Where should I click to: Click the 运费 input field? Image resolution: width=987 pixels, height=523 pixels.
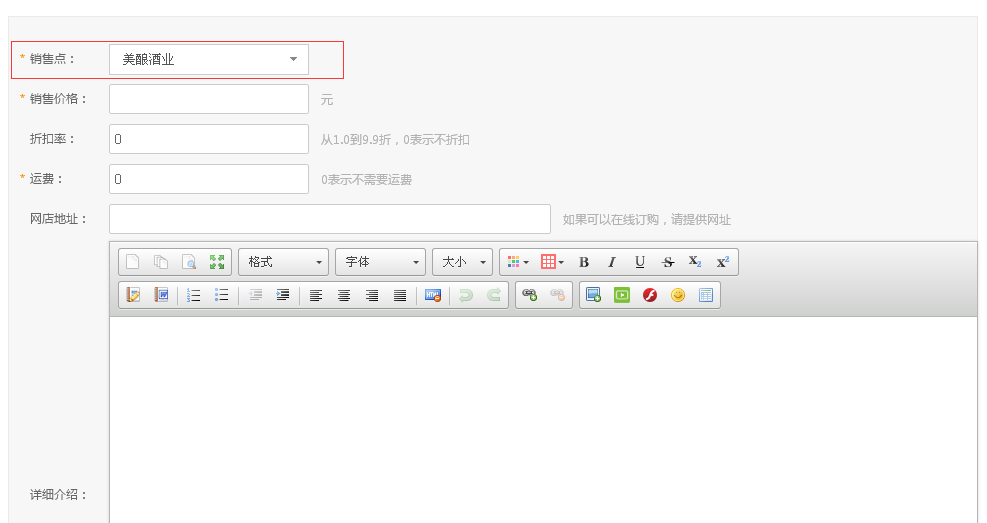point(209,179)
